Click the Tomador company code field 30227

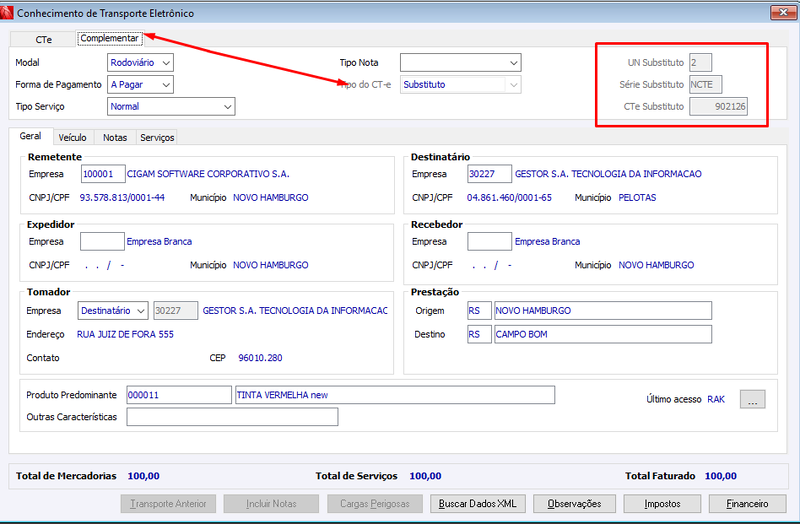tap(176, 311)
